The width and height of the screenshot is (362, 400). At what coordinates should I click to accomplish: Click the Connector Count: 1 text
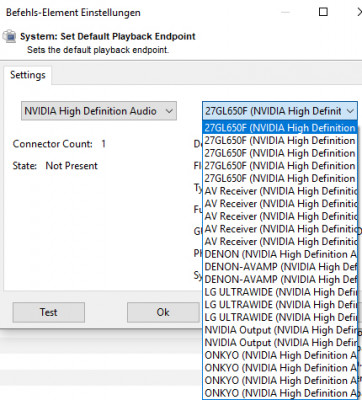click(59, 144)
